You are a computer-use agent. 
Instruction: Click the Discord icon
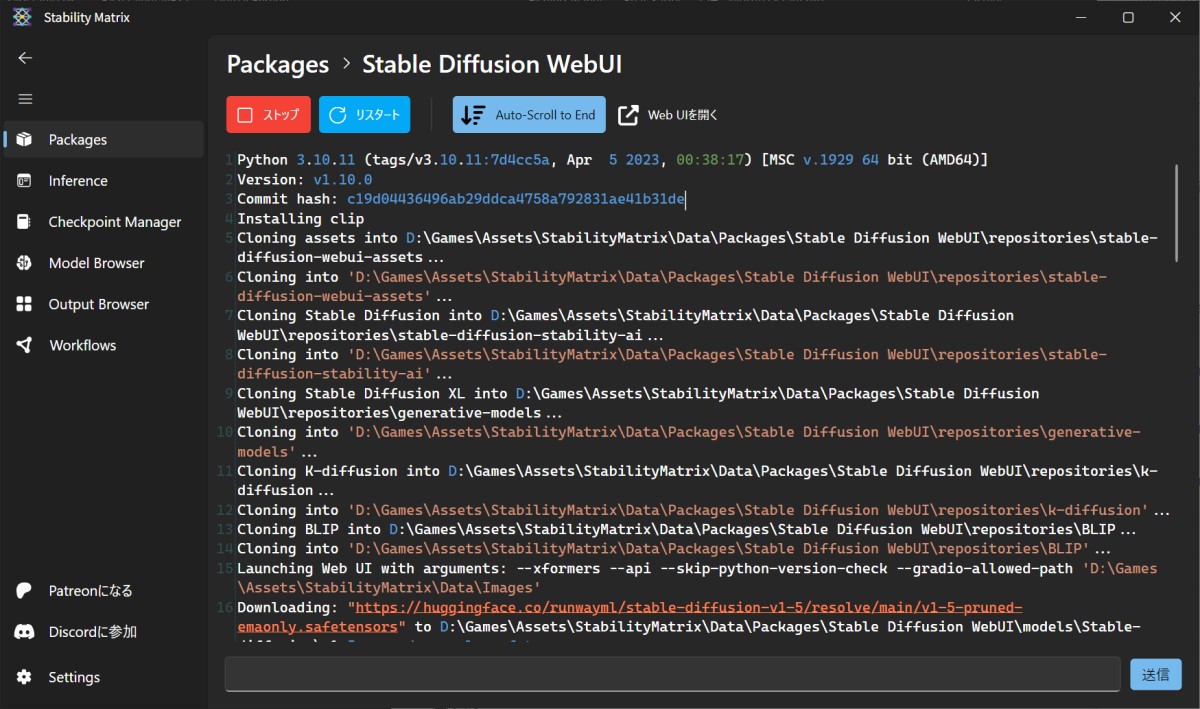(25, 632)
